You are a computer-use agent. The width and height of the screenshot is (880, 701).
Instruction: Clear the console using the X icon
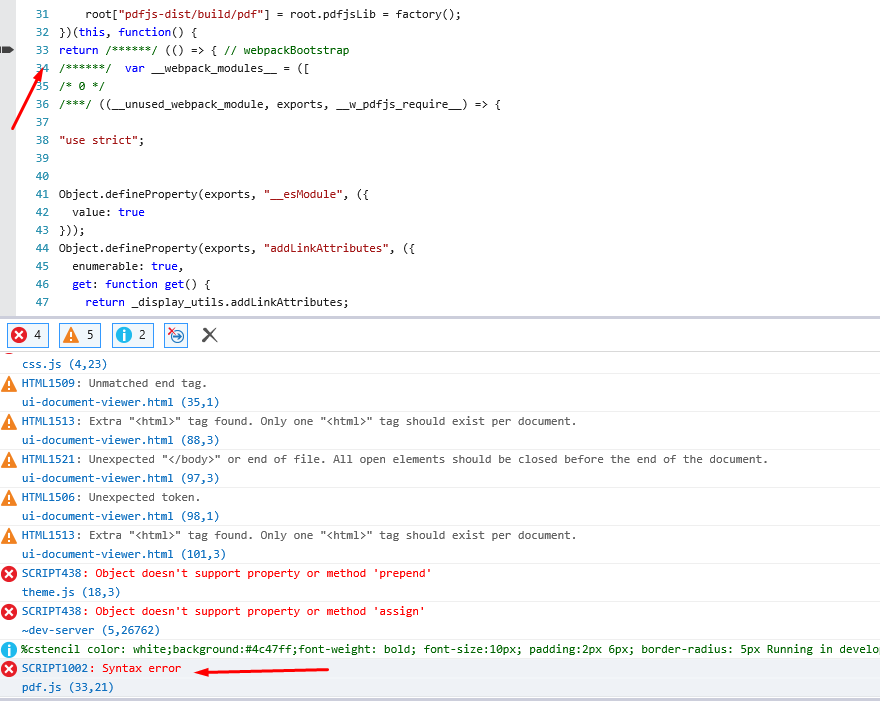pyautogui.click(x=209, y=335)
